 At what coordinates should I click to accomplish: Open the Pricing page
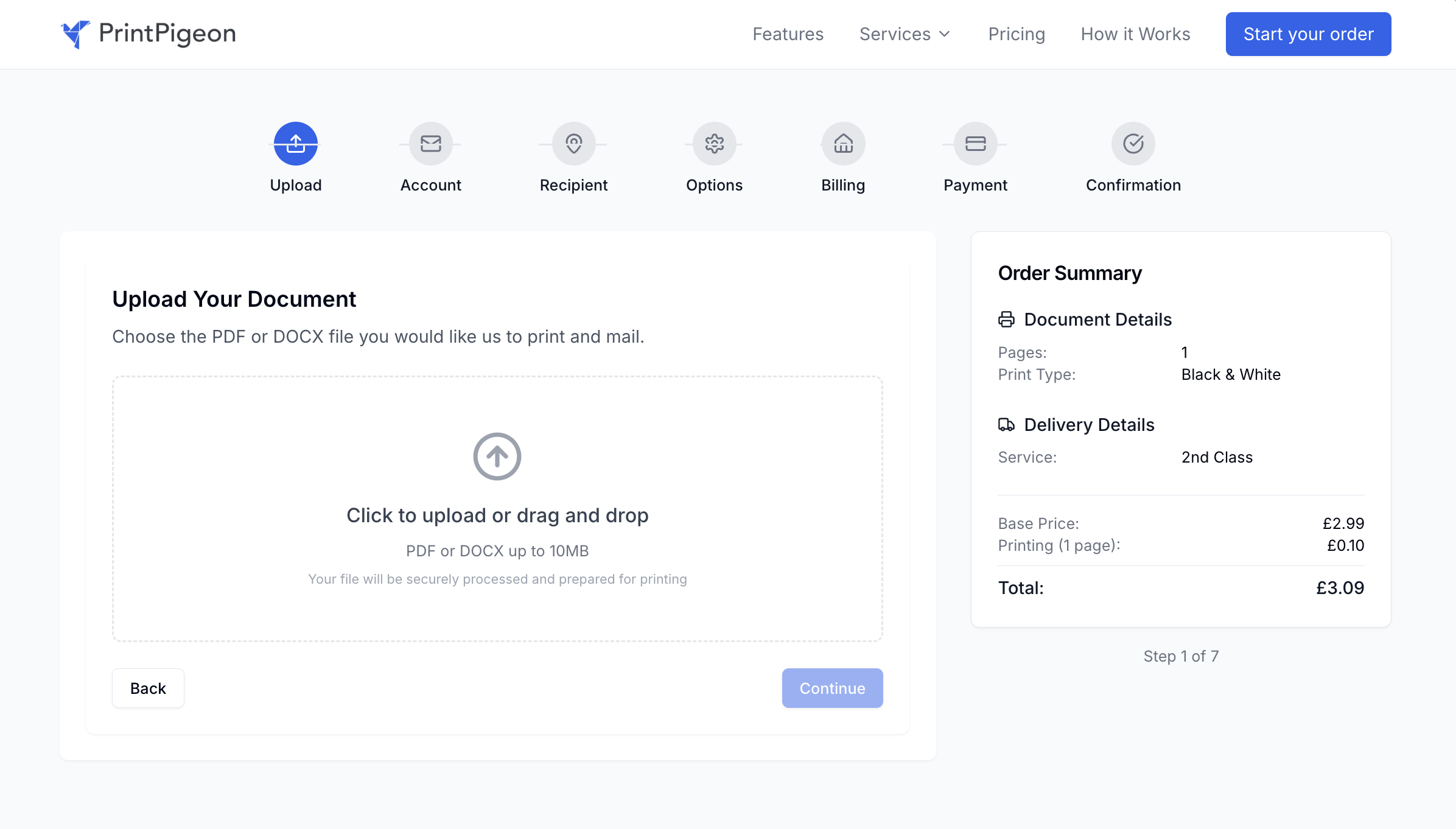(x=1015, y=34)
